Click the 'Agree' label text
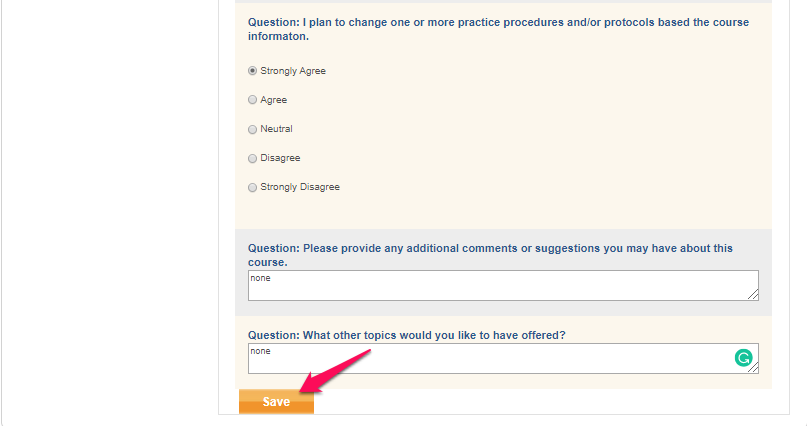Viewport: 807px width, 426px height. [273, 100]
